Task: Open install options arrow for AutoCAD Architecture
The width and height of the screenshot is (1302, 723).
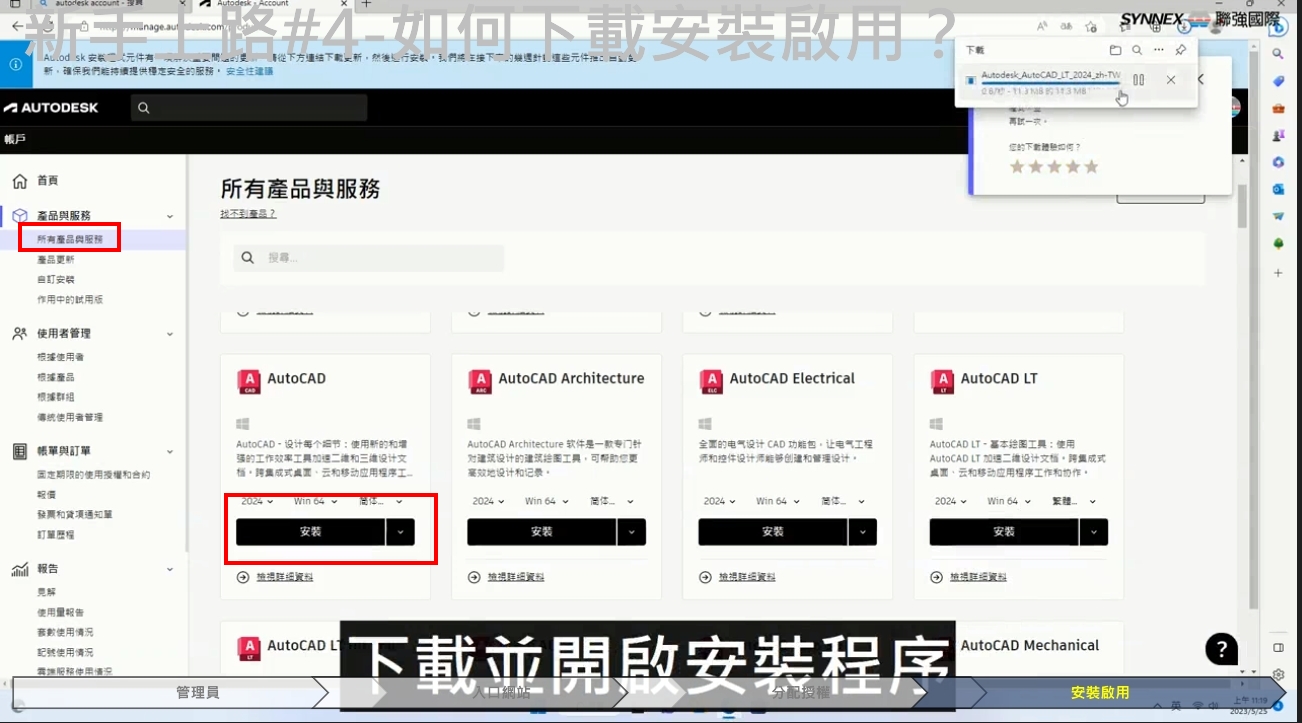Action: [x=631, y=532]
